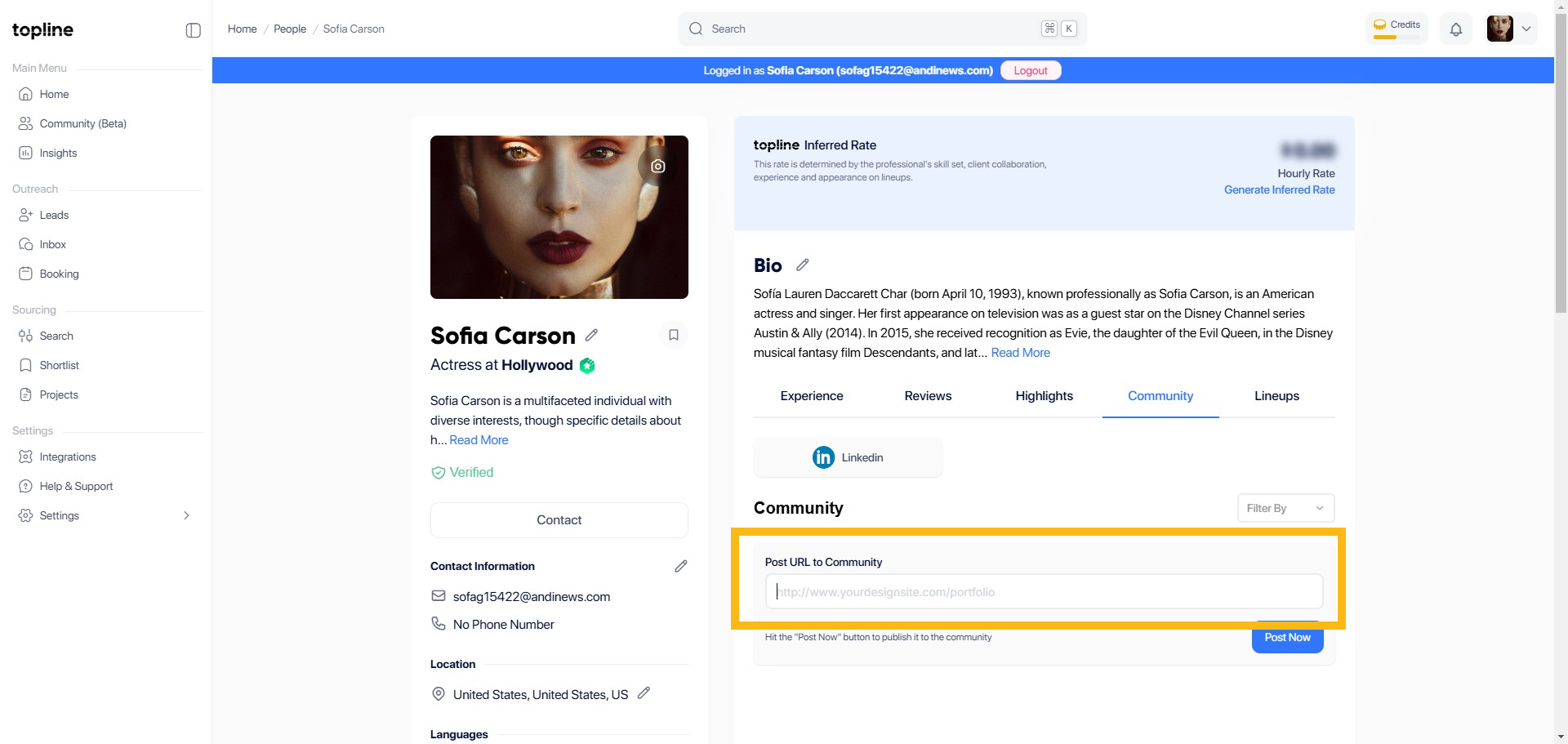The width and height of the screenshot is (1568, 744).
Task: Edit the Location pencil icon
Action: [644, 693]
